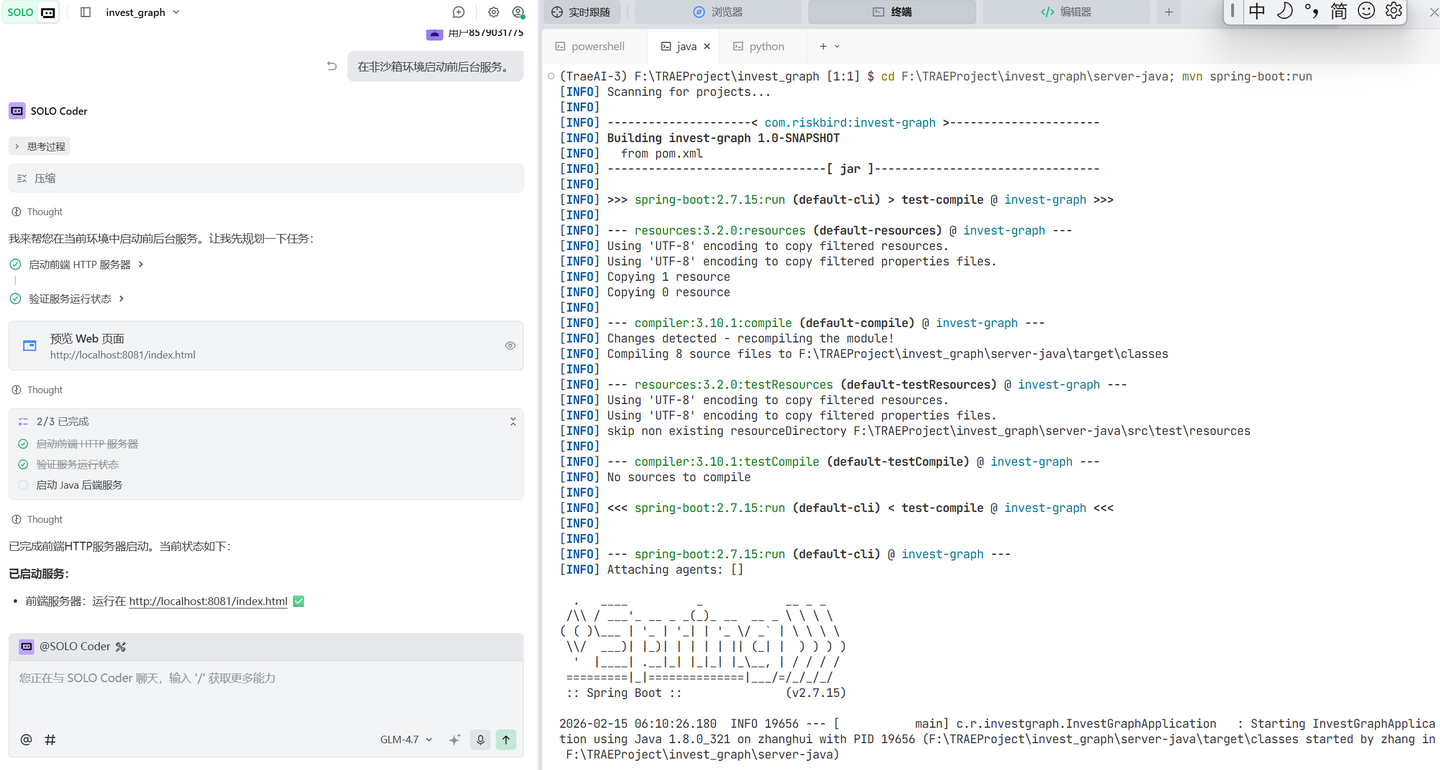The image size is (1440, 770).
Task: Click the # context icon
Action: pyautogui.click(x=50, y=740)
